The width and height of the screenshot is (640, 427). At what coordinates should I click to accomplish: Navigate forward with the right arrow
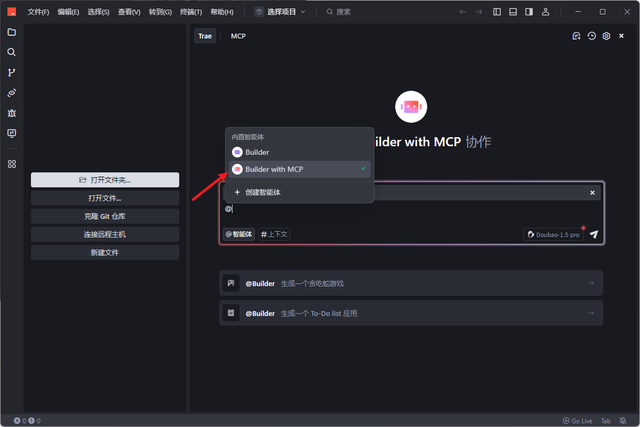(x=479, y=12)
